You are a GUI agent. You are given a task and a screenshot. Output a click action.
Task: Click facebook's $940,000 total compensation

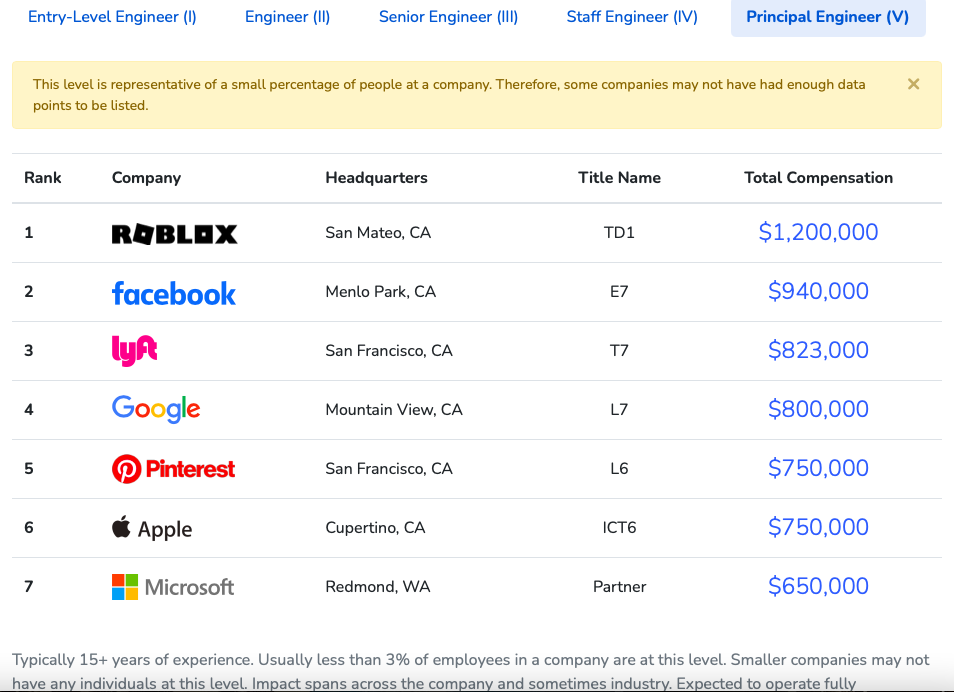pos(818,291)
